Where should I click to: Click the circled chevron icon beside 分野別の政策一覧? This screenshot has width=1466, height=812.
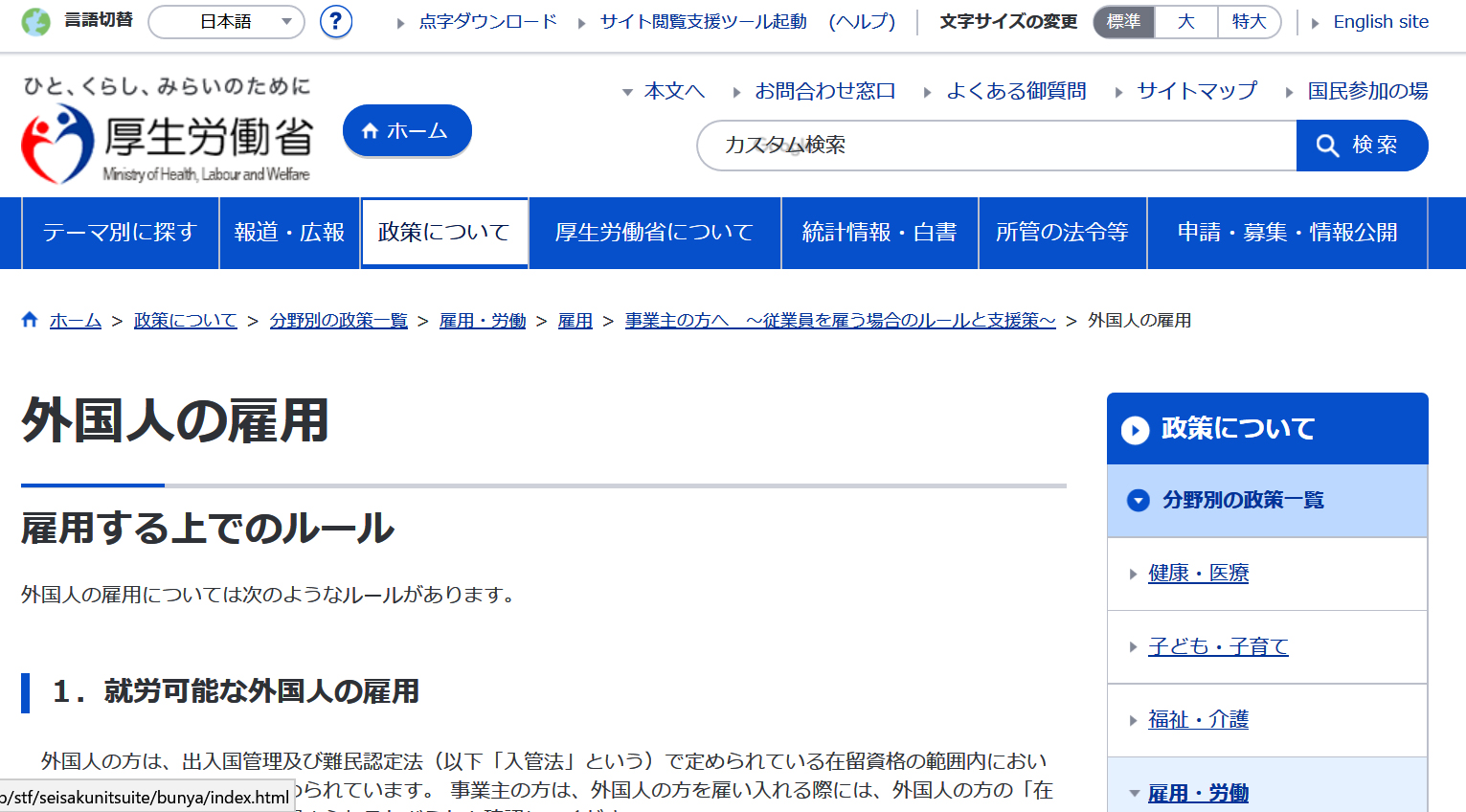(x=1138, y=501)
